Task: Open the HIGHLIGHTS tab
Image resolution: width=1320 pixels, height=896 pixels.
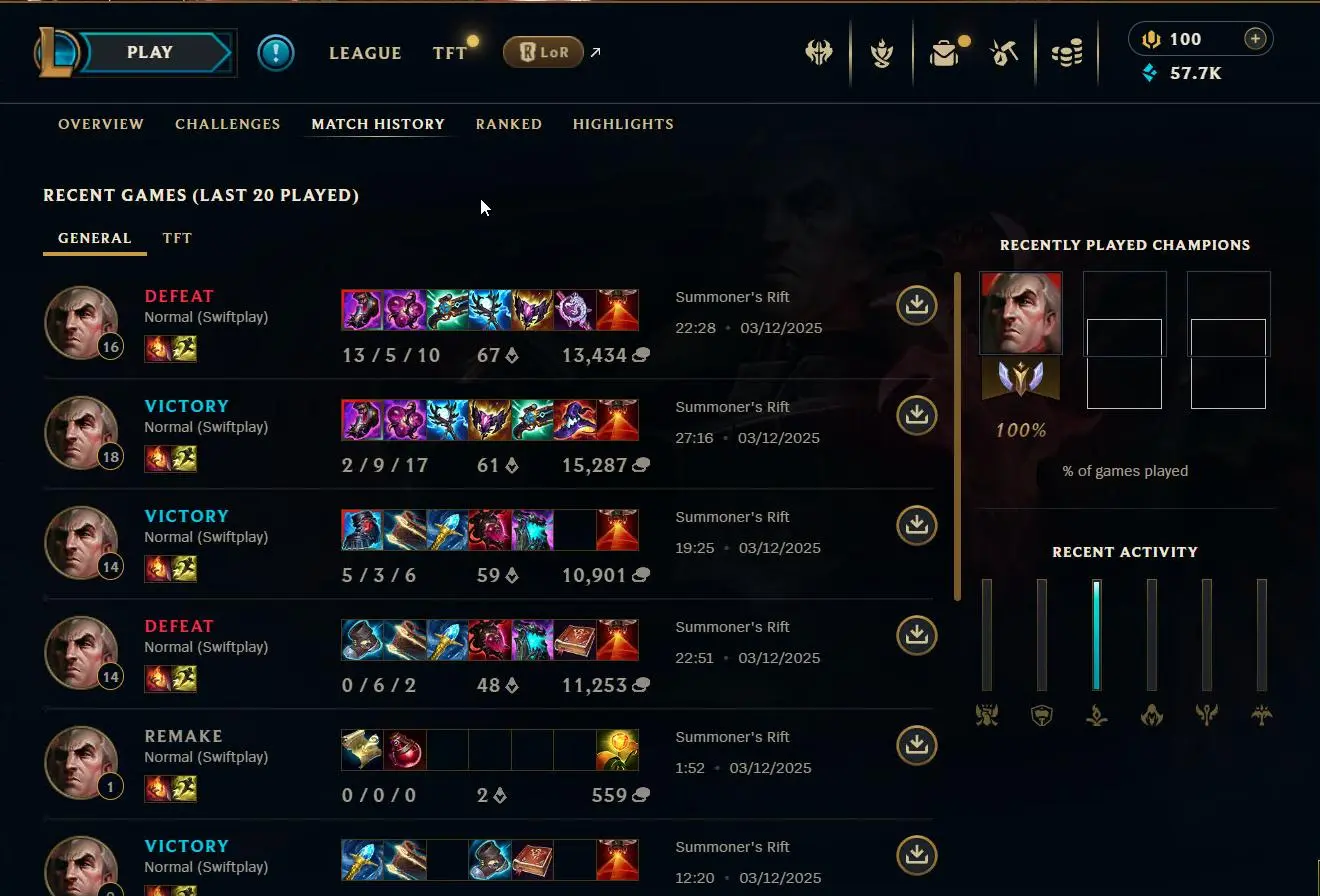Action: pos(623,124)
